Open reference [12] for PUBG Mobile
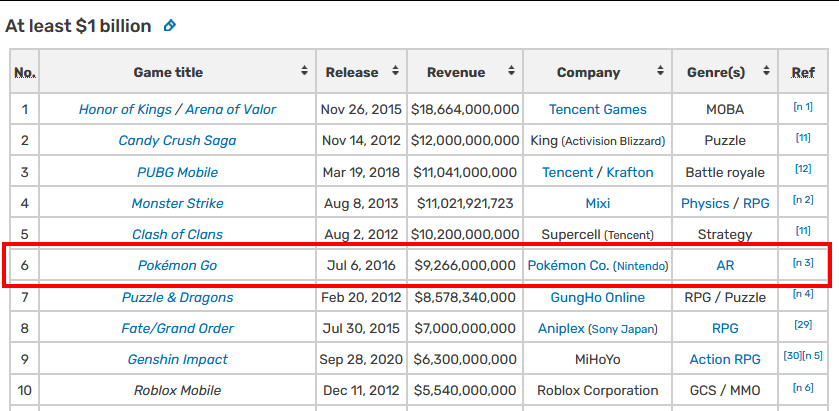Viewport: 839px width, 411px height. [803, 169]
